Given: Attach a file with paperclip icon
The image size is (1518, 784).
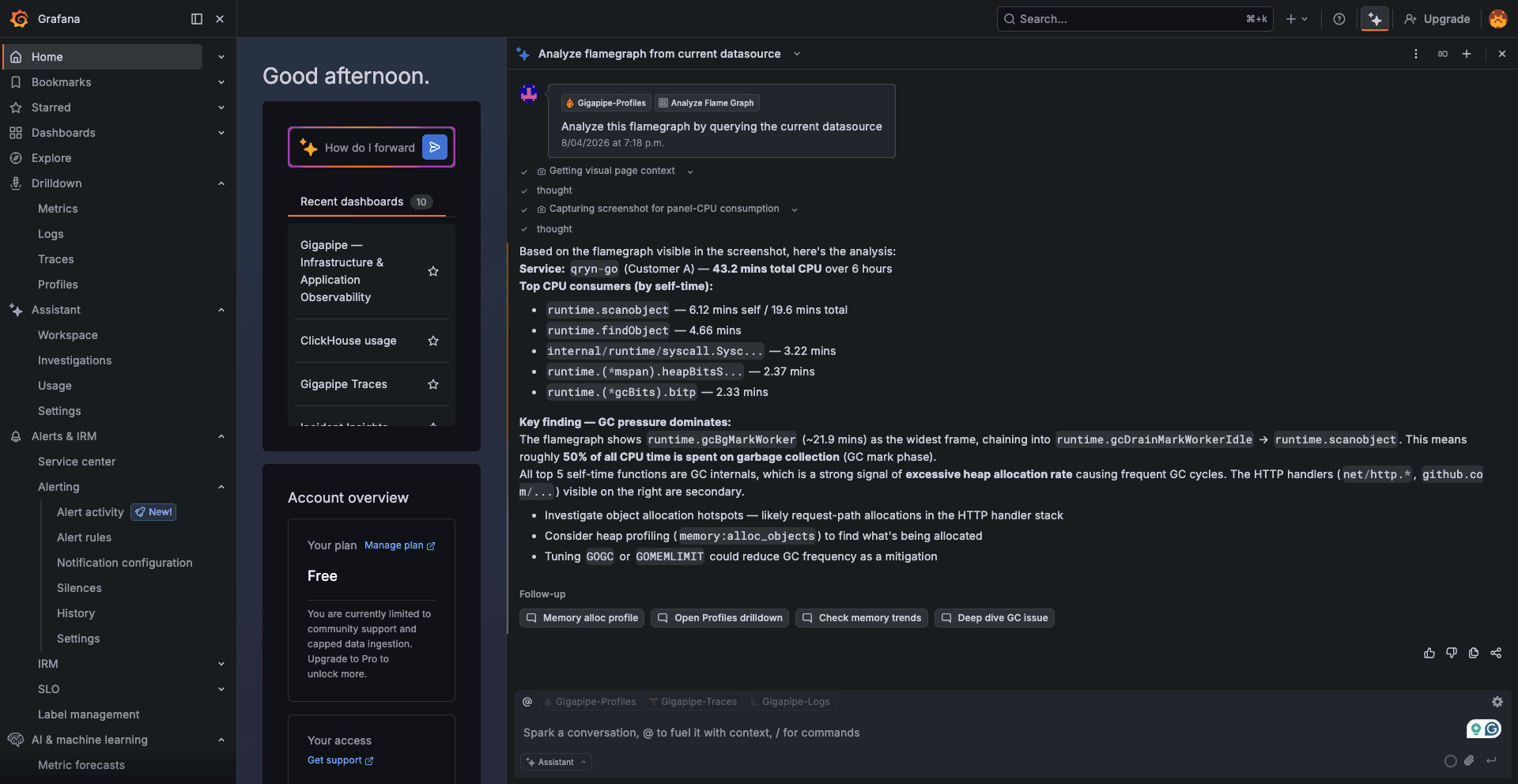Looking at the screenshot, I should pyautogui.click(x=1469, y=761).
